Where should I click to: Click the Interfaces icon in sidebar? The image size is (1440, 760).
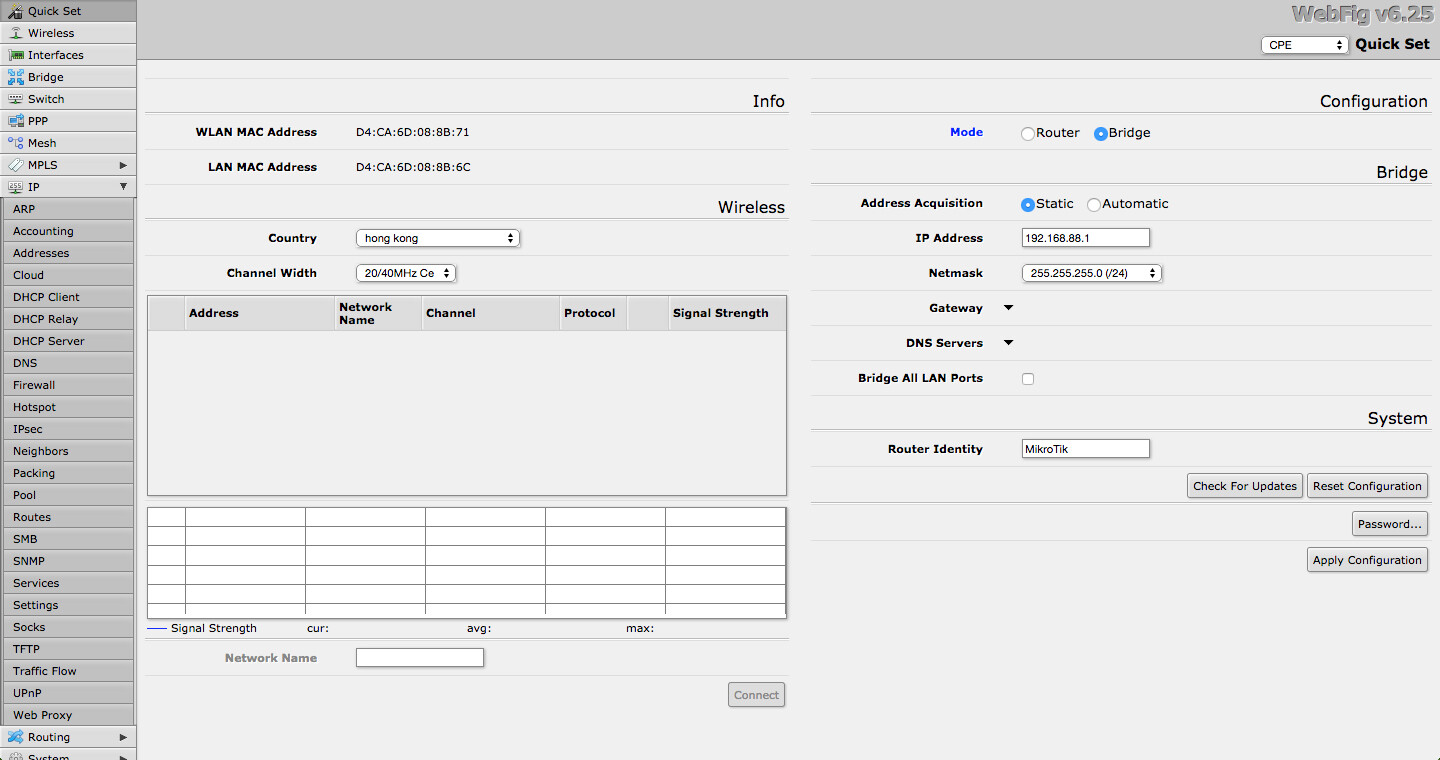click(15, 55)
